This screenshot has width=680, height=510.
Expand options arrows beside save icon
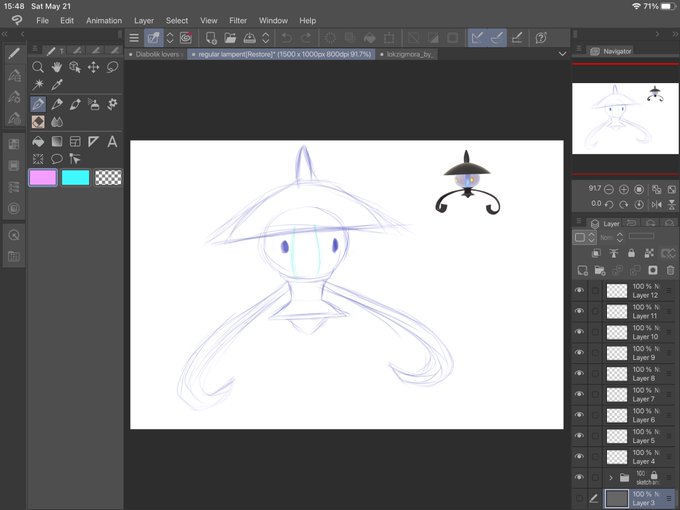point(265,38)
